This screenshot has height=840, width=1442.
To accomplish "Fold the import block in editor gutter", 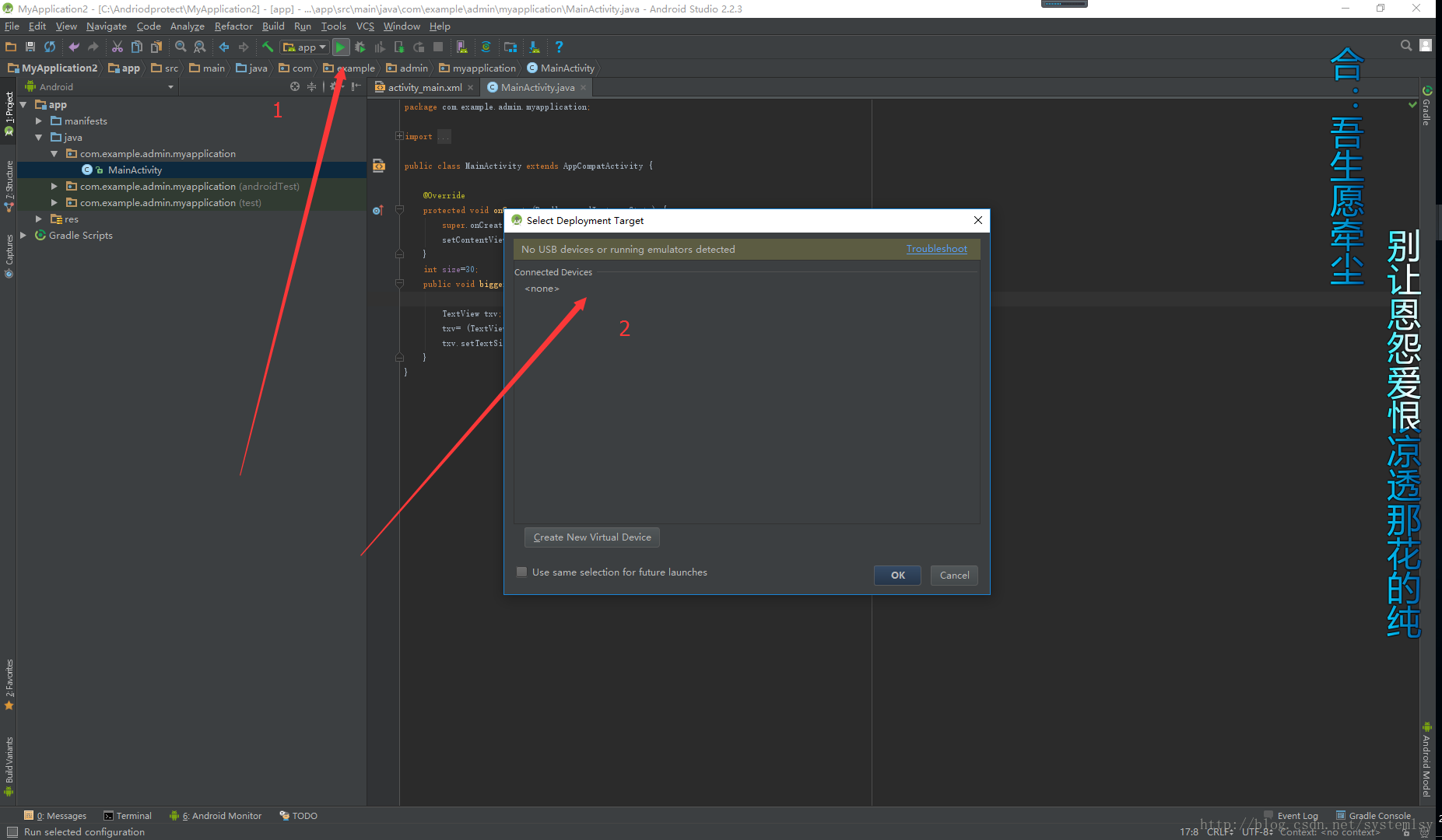I will (399, 136).
